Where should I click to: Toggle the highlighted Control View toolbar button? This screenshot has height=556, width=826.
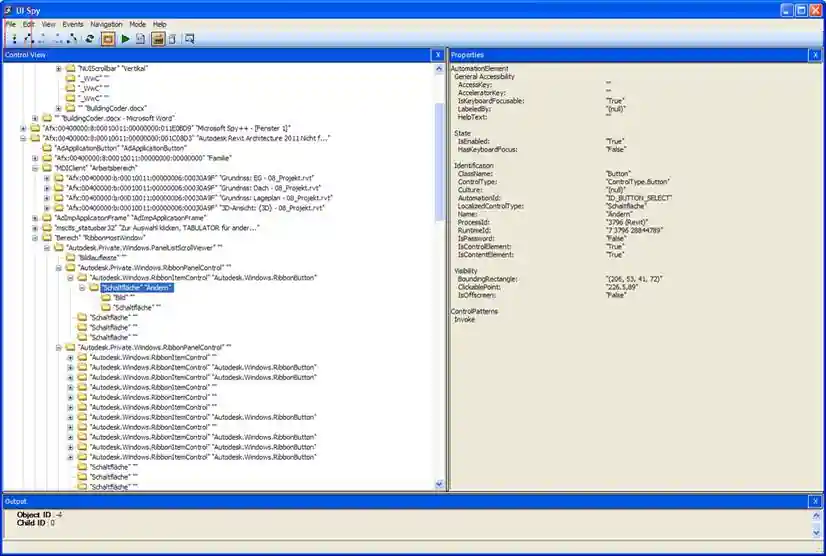click(x=157, y=39)
